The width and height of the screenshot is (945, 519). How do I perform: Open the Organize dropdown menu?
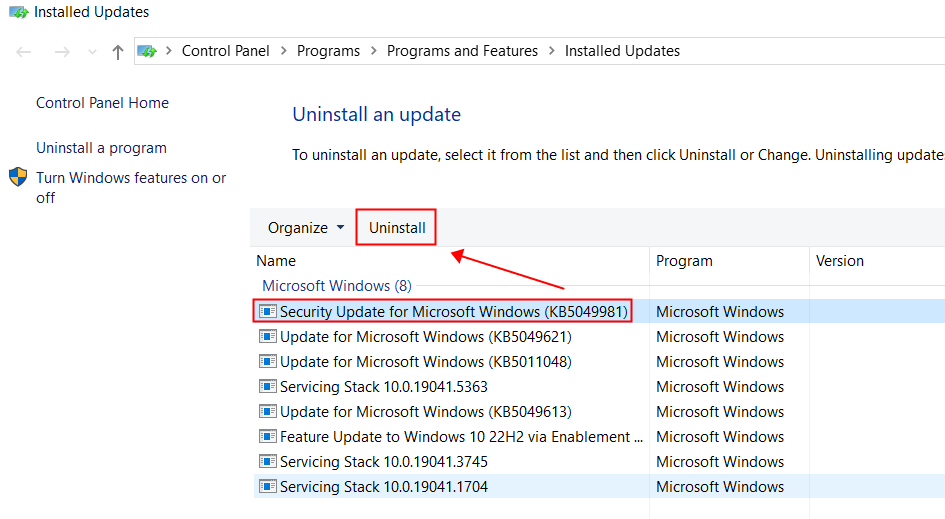point(306,228)
